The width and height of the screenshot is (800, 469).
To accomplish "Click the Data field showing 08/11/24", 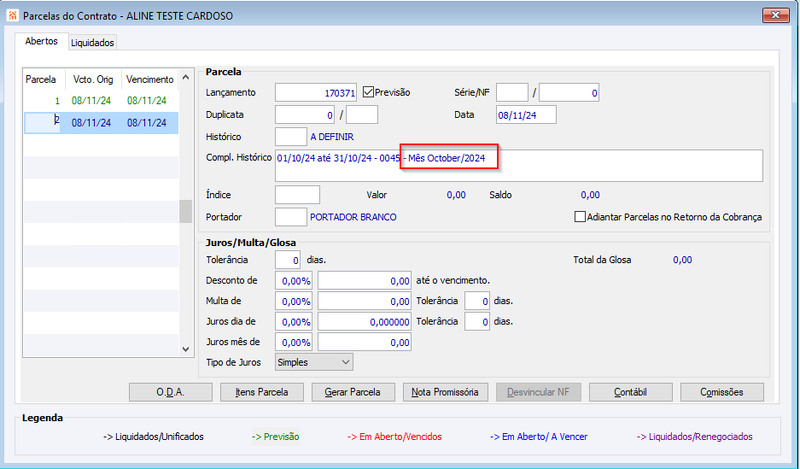I will click(x=526, y=115).
